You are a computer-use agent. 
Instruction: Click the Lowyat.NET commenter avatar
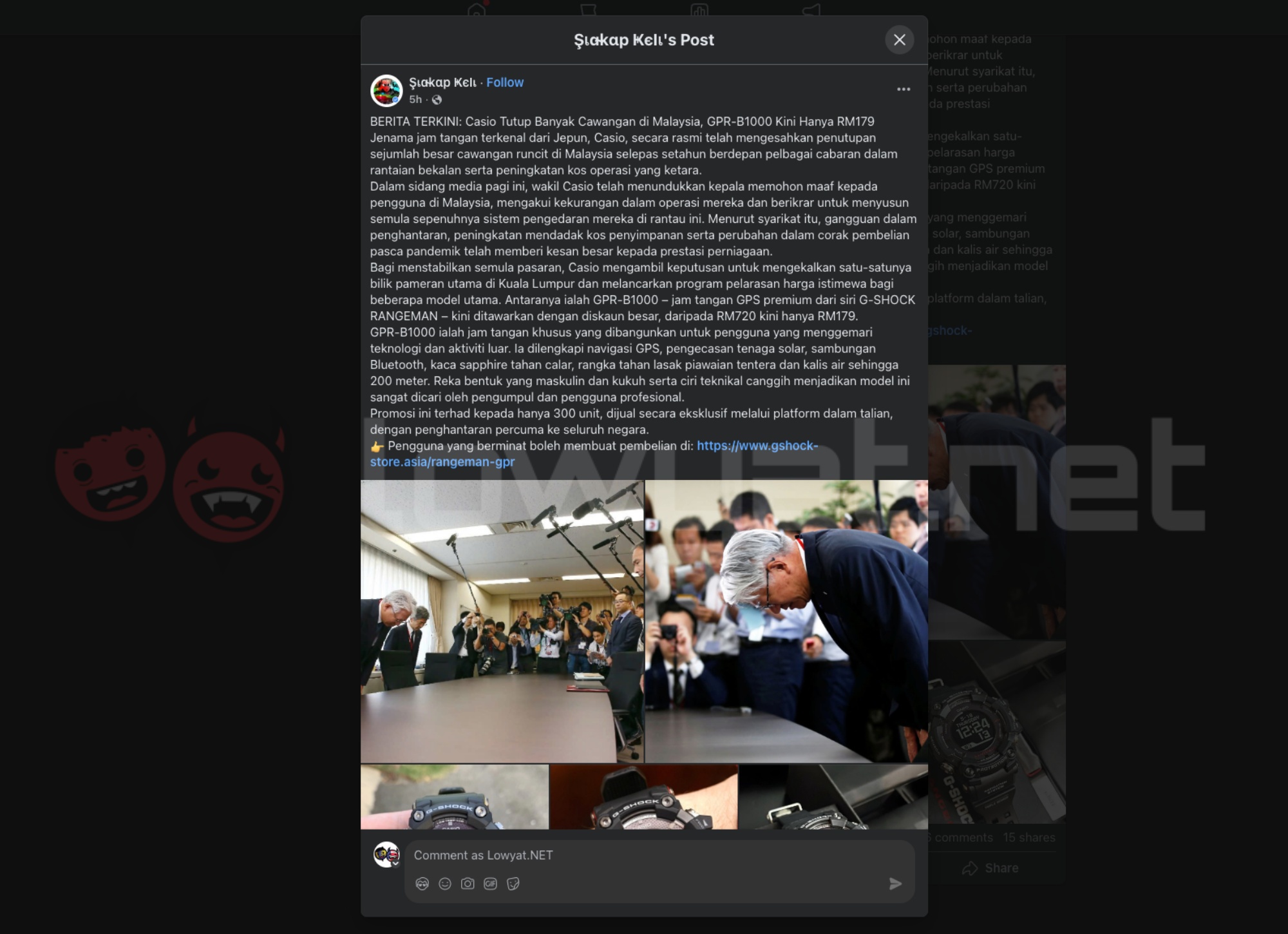386,855
